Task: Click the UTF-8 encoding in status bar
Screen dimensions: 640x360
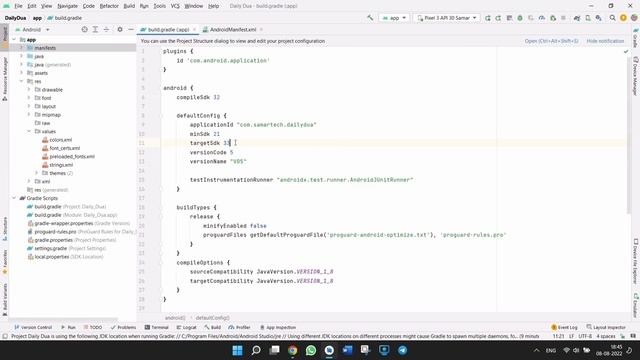Action: pyautogui.click(x=585, y=336)
